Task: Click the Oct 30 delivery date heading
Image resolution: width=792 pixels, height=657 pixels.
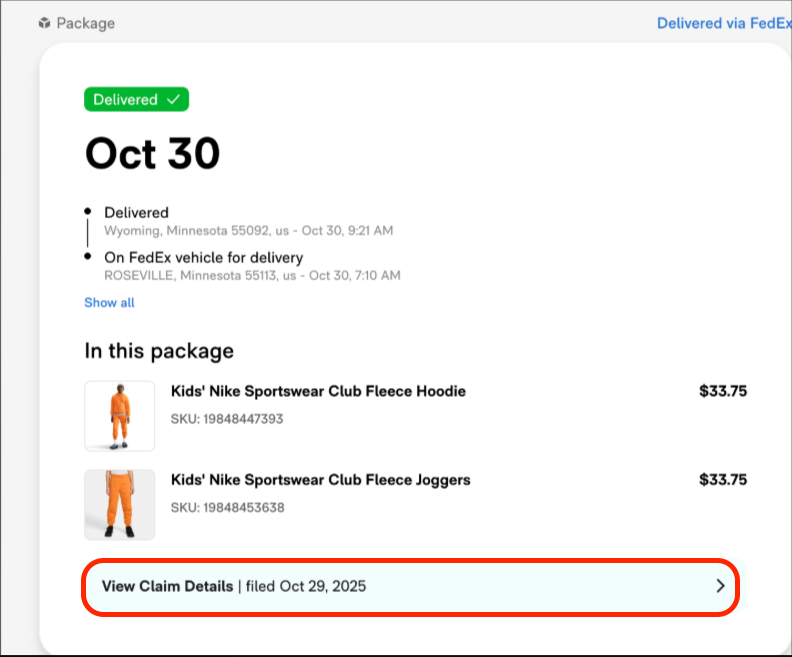Action: click(x=152, y=154)
